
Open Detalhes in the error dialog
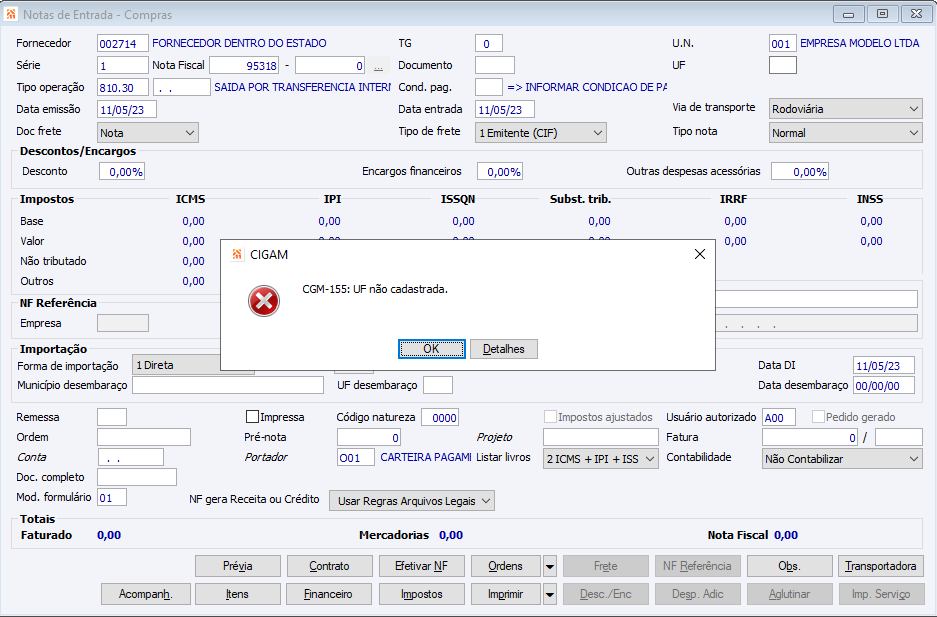point(504,349)
